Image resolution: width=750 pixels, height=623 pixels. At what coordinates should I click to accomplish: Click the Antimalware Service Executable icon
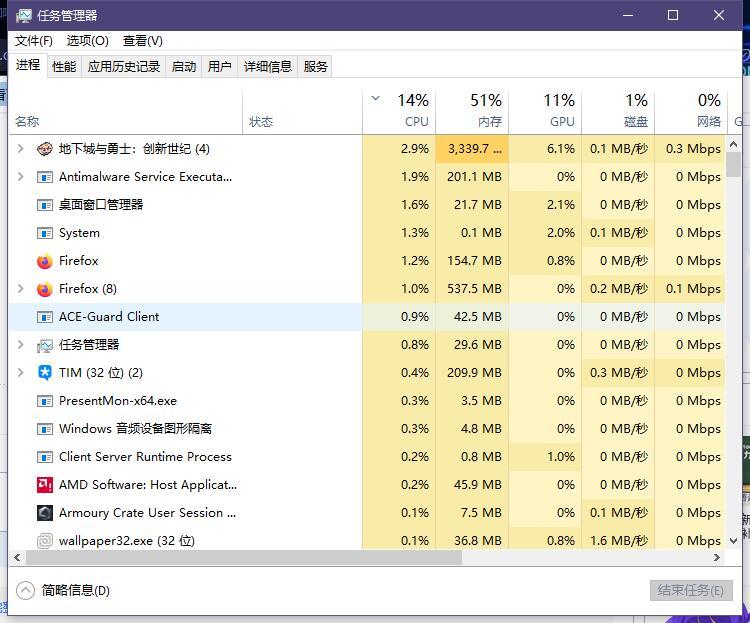[x=44, y=177]
